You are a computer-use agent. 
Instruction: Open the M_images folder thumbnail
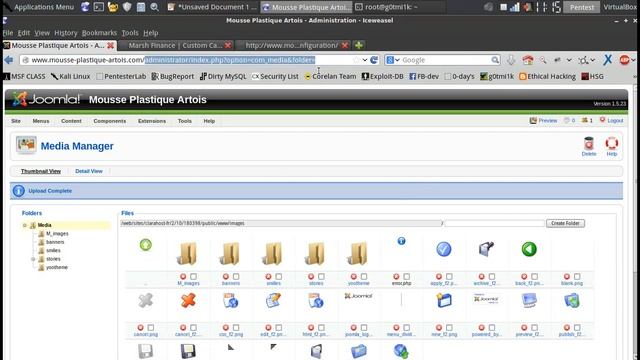[188, 253]
